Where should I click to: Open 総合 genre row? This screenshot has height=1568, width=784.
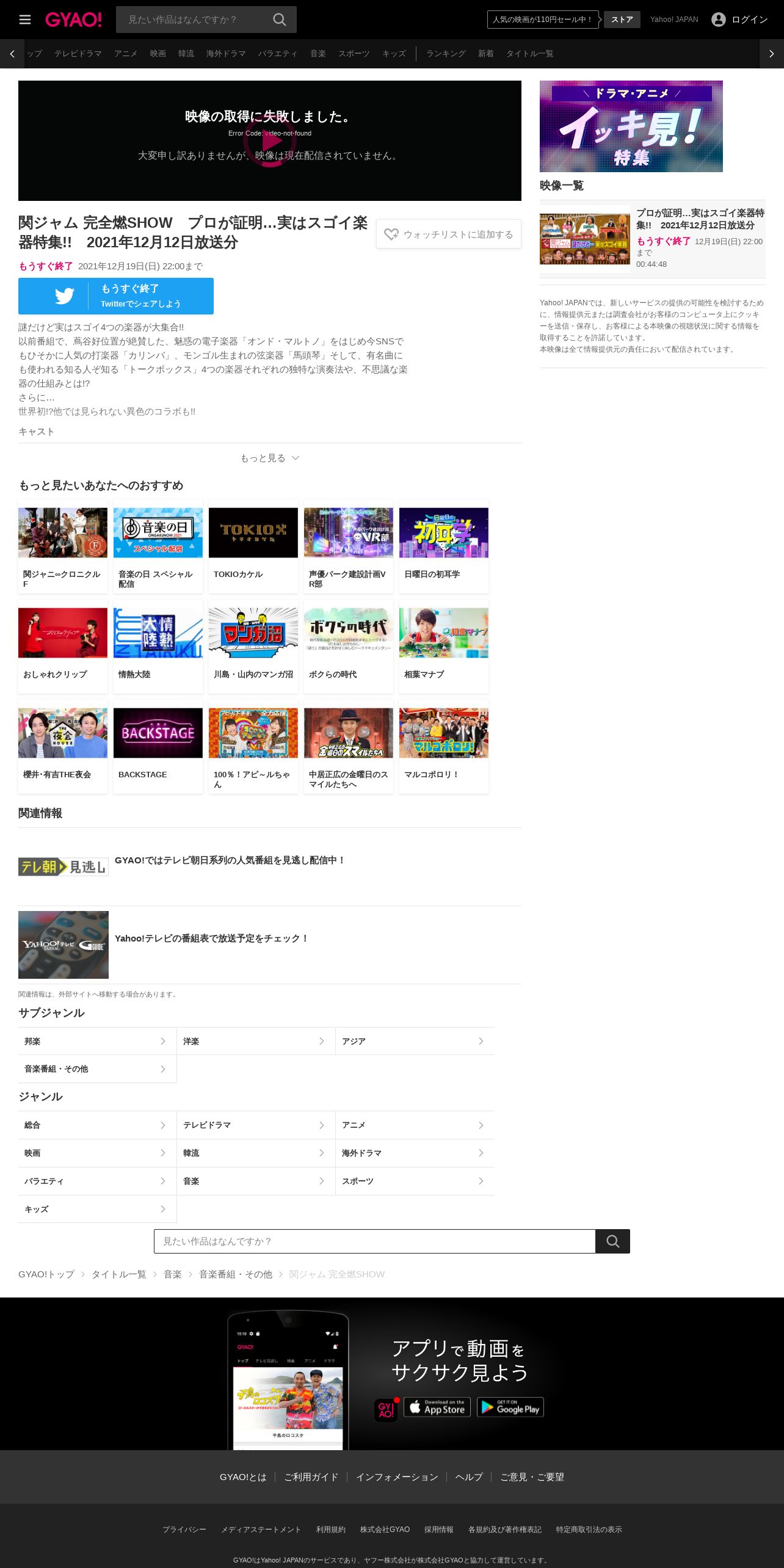tap(98, 1125)
